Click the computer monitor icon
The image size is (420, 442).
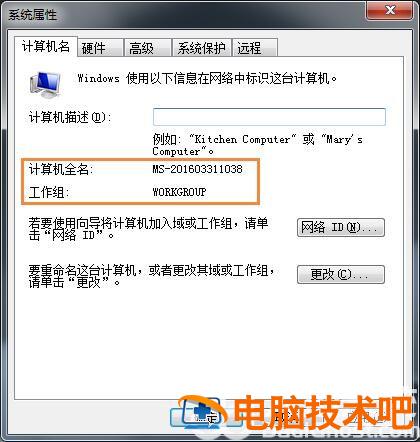click(x=45, y=85)
